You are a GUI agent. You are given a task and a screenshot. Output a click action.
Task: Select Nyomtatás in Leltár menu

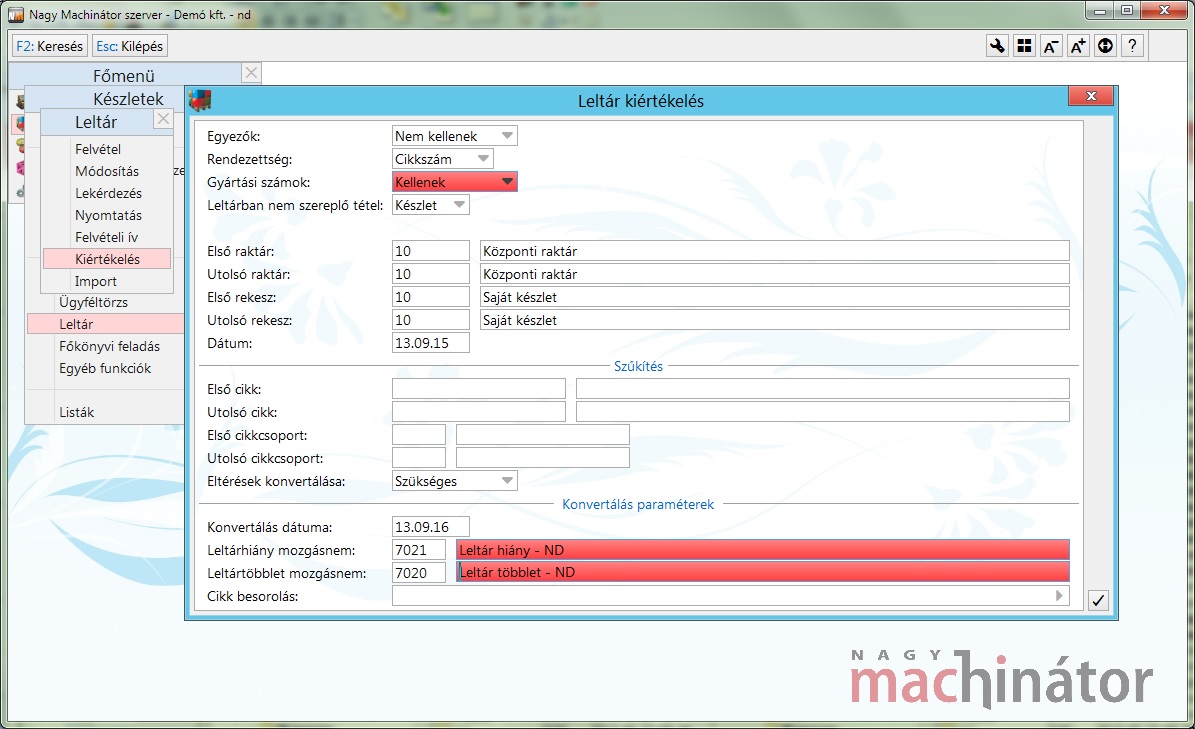[108, 216]
